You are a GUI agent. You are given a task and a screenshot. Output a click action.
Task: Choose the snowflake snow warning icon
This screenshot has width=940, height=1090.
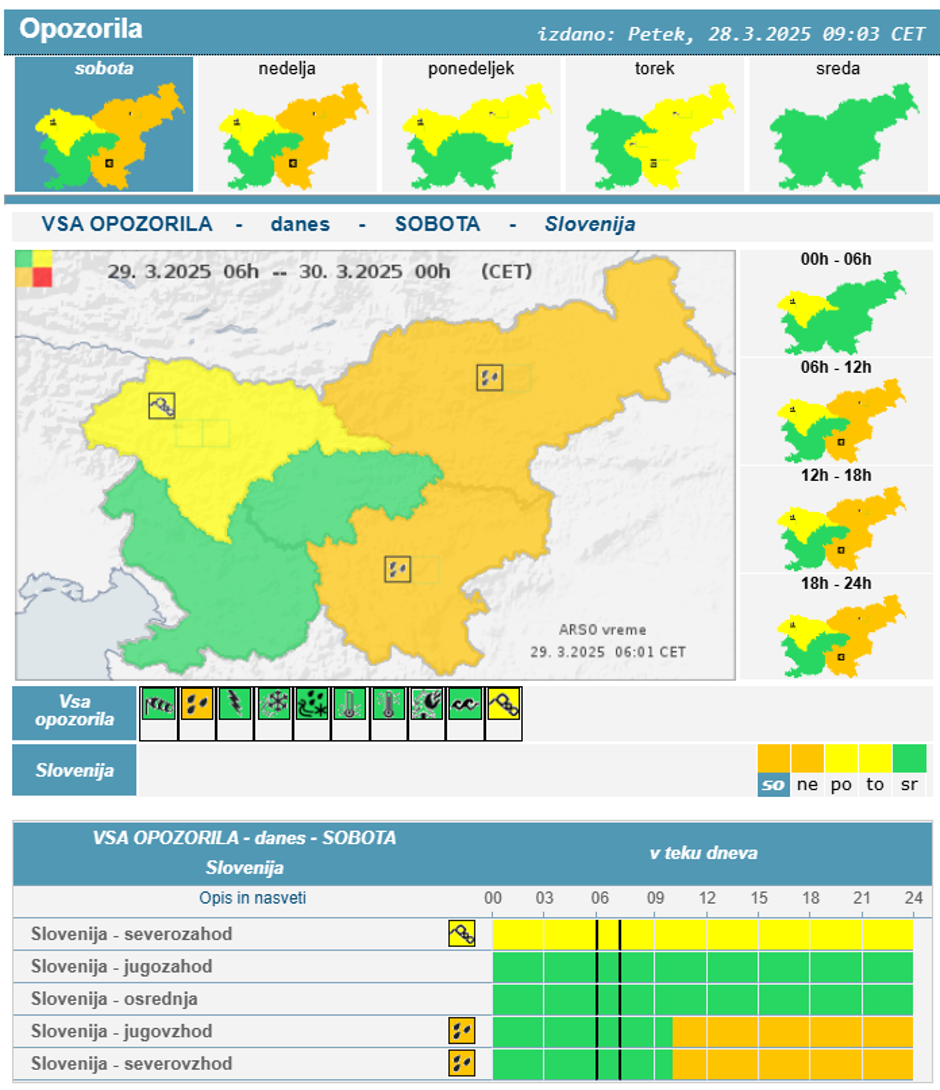coord(273,704)
